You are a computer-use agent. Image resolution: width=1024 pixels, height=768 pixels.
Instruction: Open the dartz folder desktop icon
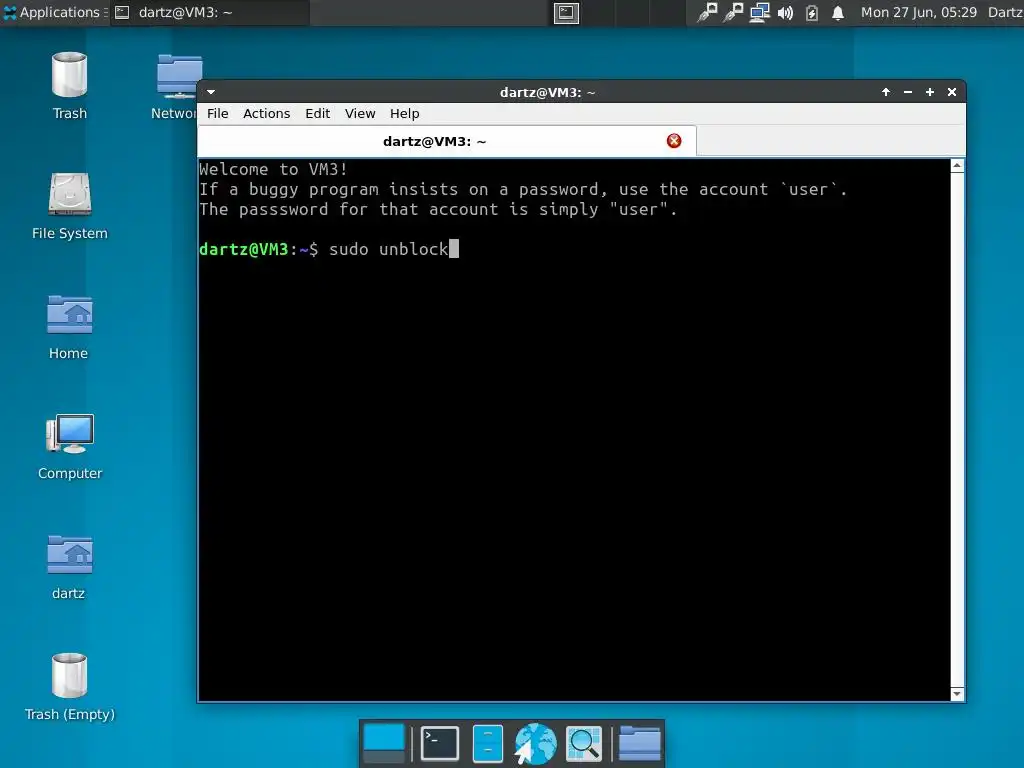tap(69, 566)
